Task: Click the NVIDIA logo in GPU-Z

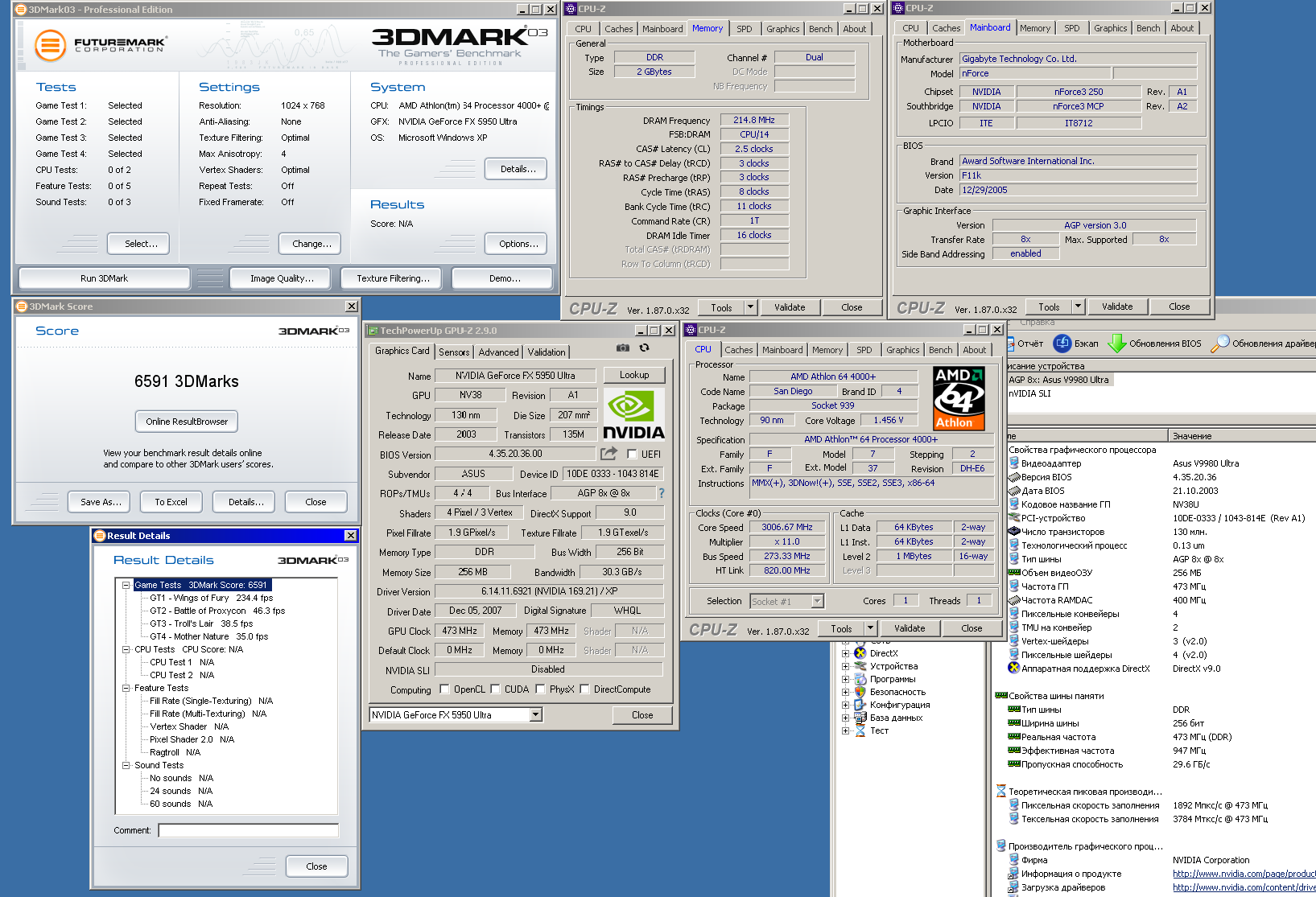Action: [x=633, y=414]
